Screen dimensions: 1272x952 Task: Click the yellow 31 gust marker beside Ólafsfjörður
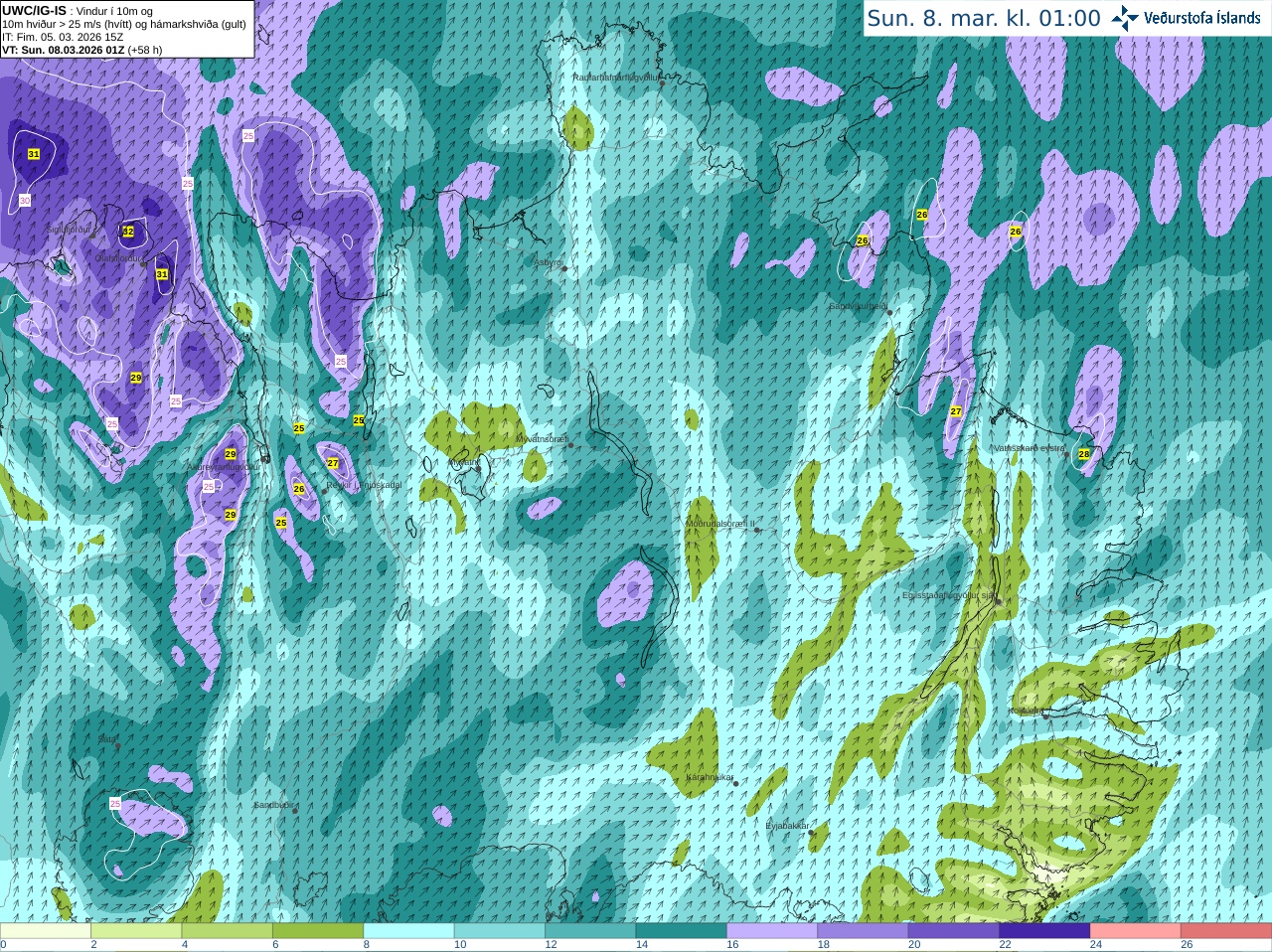pyautogui.click(x=162, y=274)
